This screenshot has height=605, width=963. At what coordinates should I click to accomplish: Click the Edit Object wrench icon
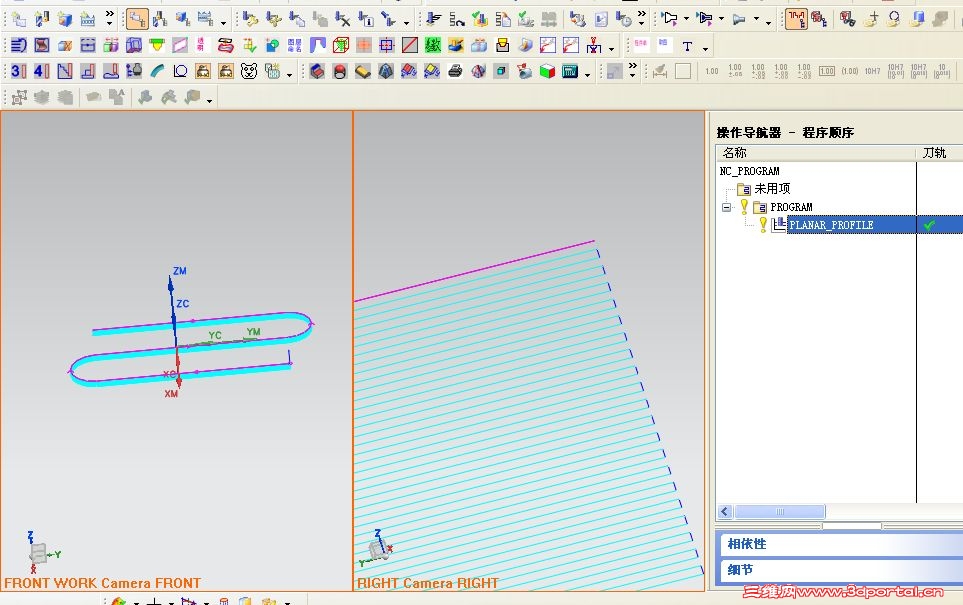click(x=250, y=20)
